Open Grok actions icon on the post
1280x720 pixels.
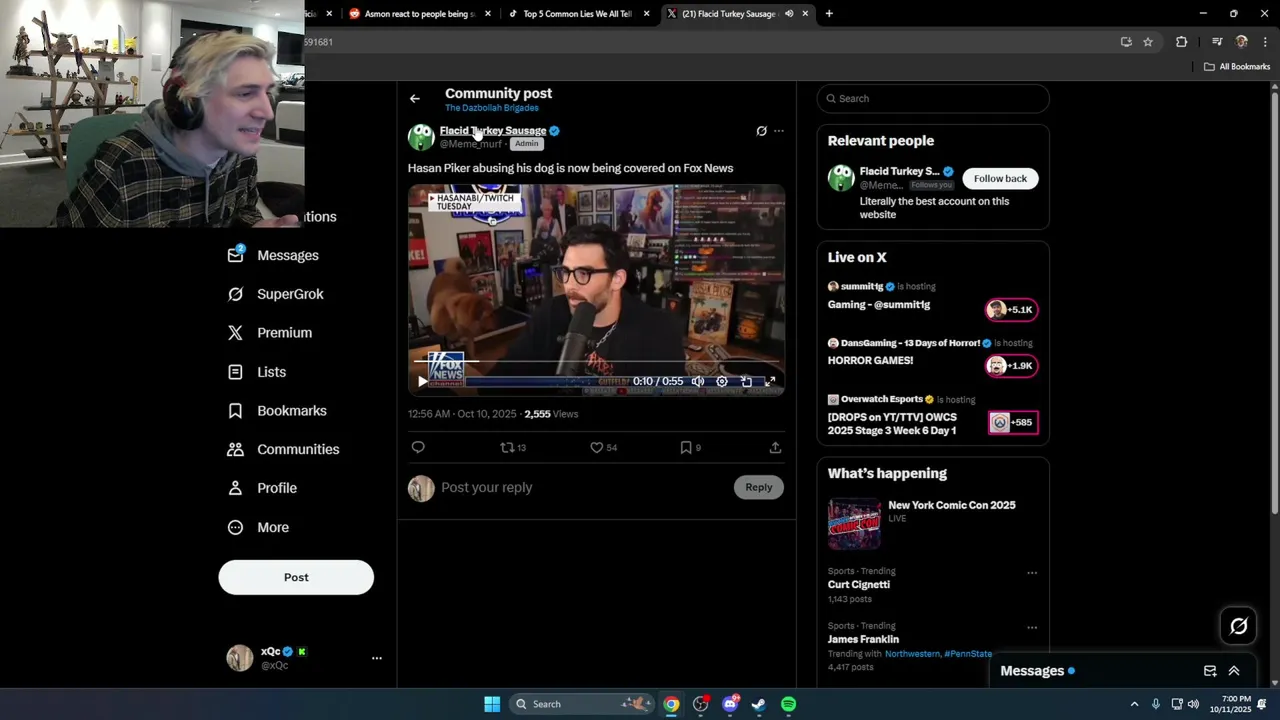(x=761, y=131)
